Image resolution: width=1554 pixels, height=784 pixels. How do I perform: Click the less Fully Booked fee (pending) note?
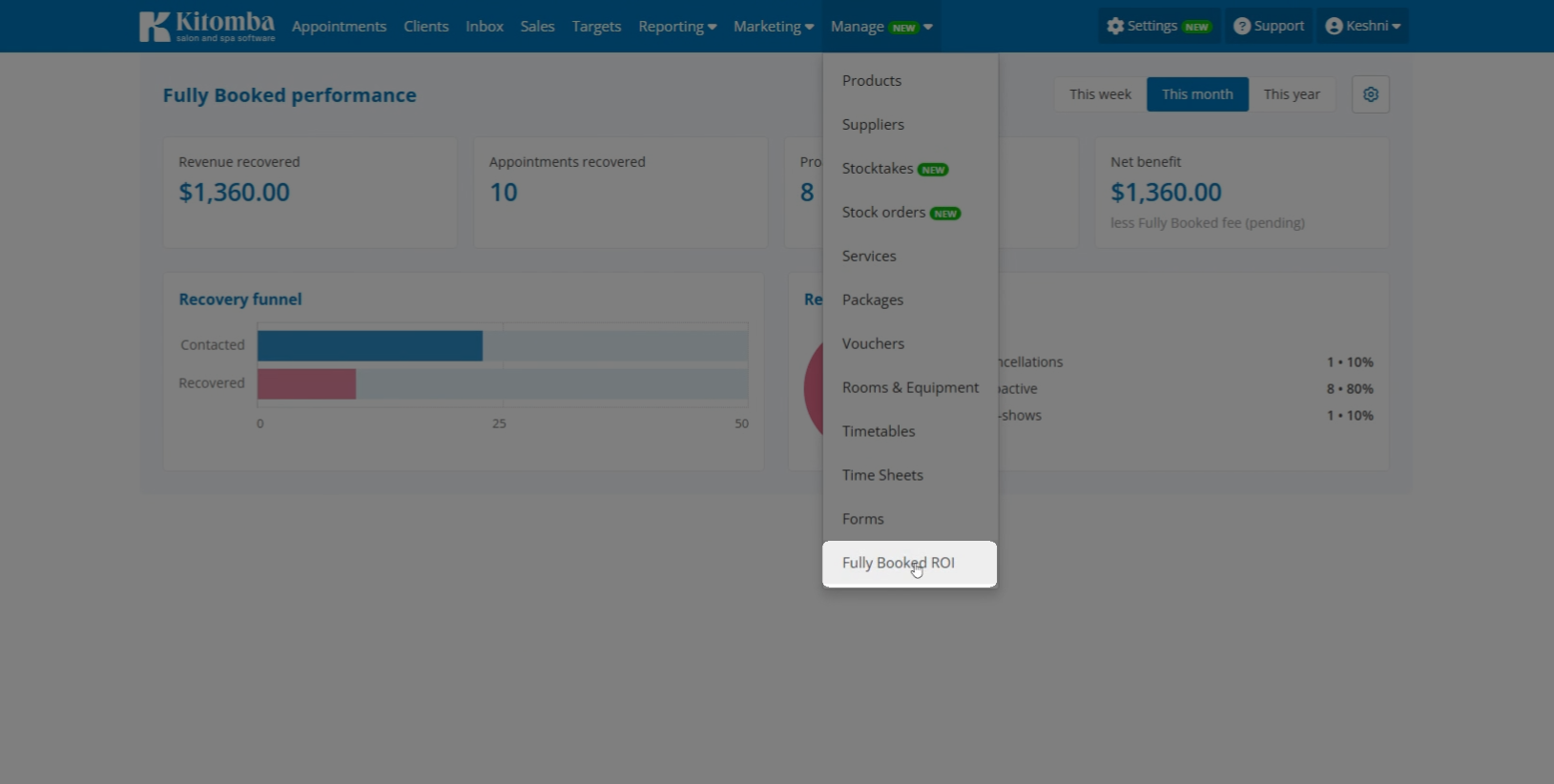tap(1208, 223)
